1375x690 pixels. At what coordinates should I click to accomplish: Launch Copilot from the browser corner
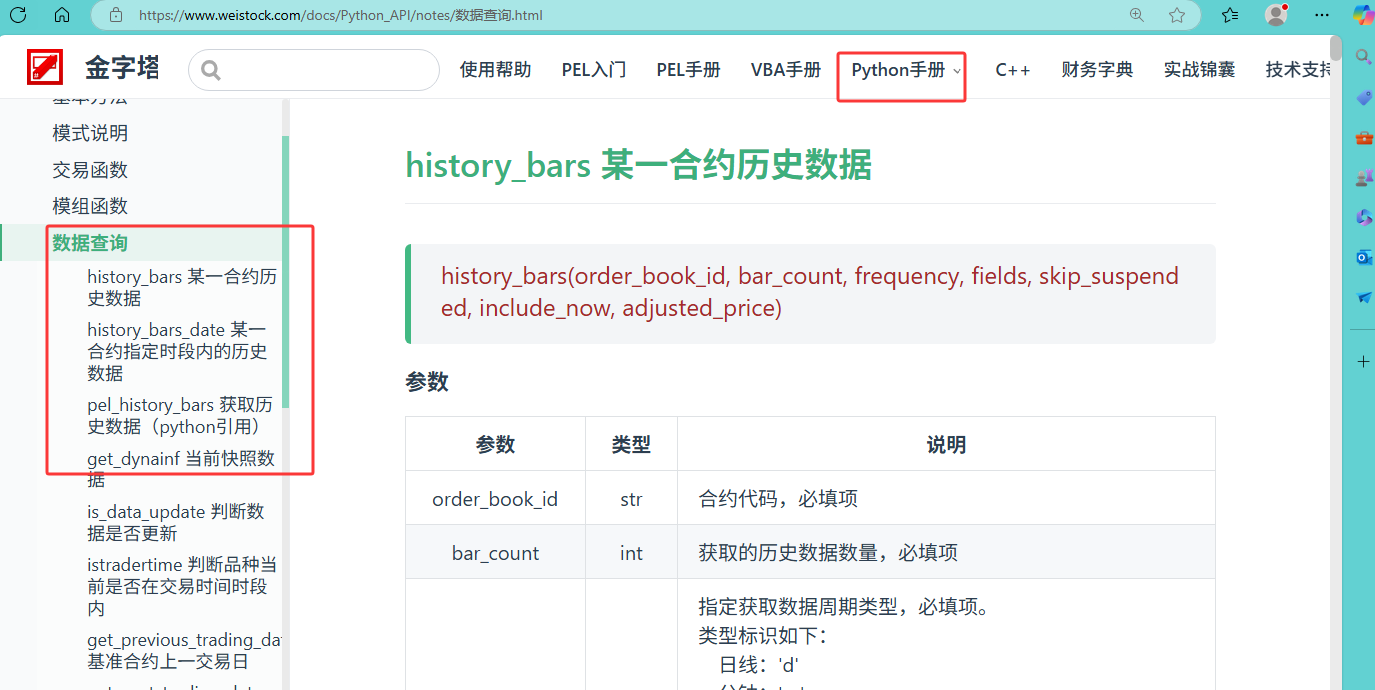click(x=1363, y=15)
